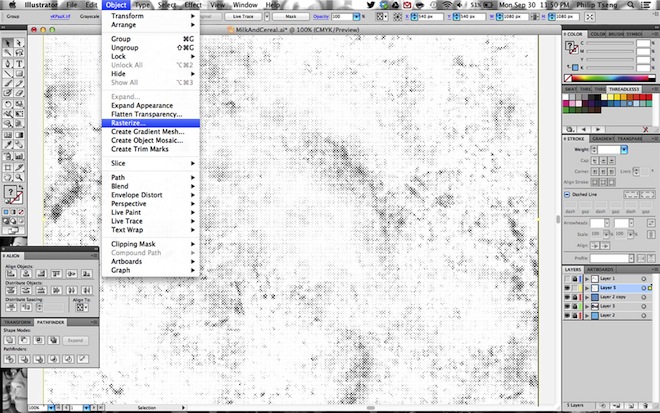Choose the Eraser tool
This screenshot has height=413, width=660.
(19, 93)
